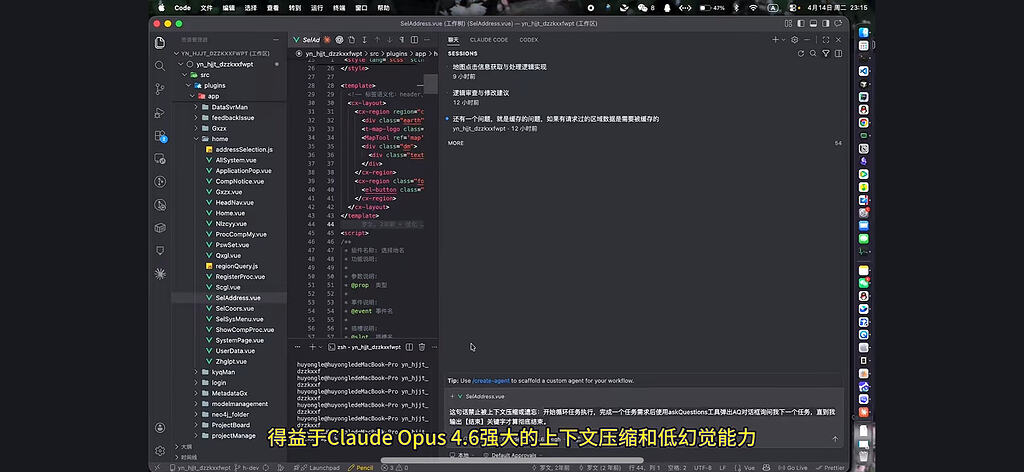Click trash icon to kill terminal
This screenshot has height=472, width=1024.
pos(422,347)
